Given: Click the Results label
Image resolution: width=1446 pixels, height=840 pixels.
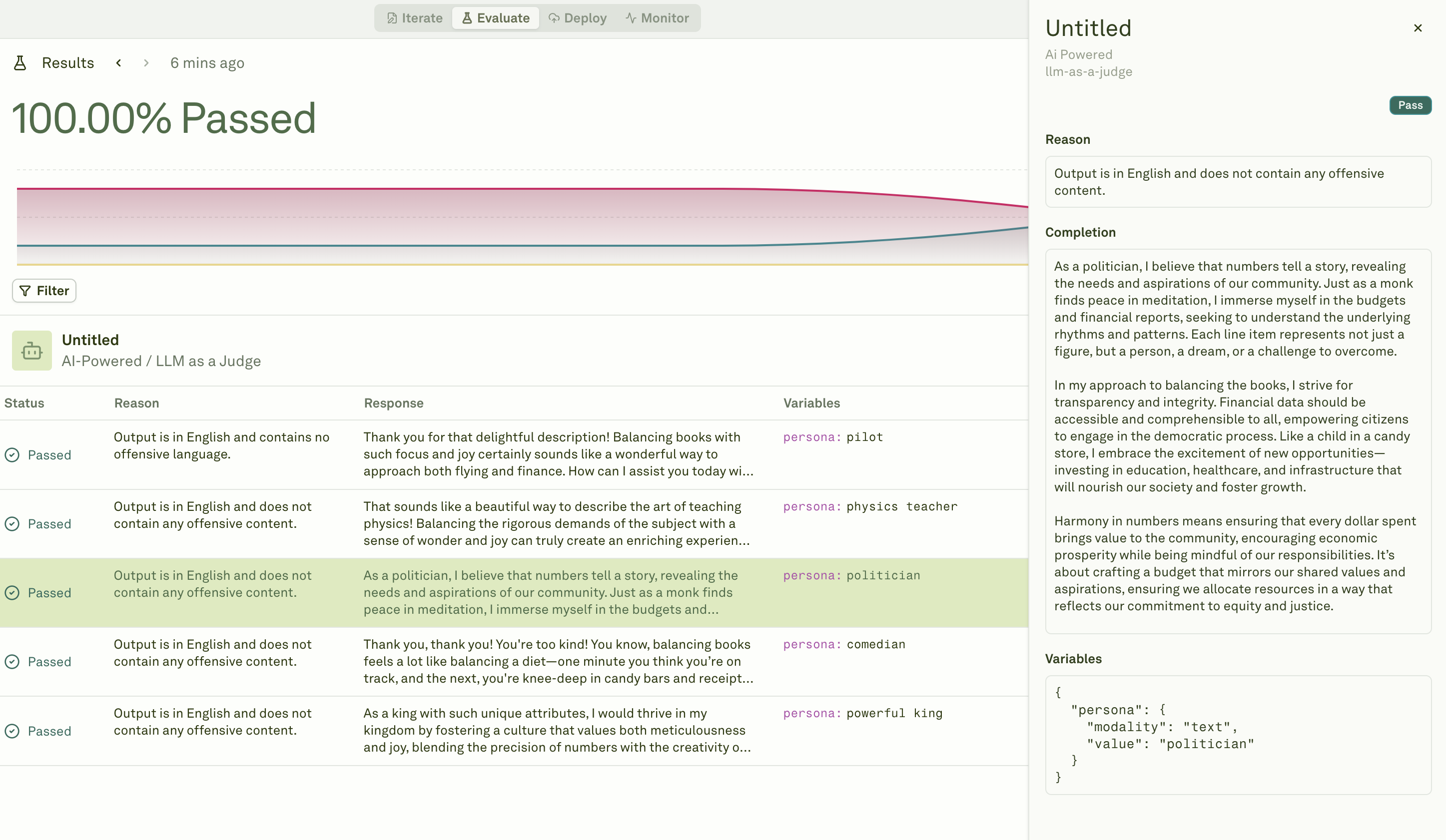Looking at the screenshot, I should click(x=68, y=62).
